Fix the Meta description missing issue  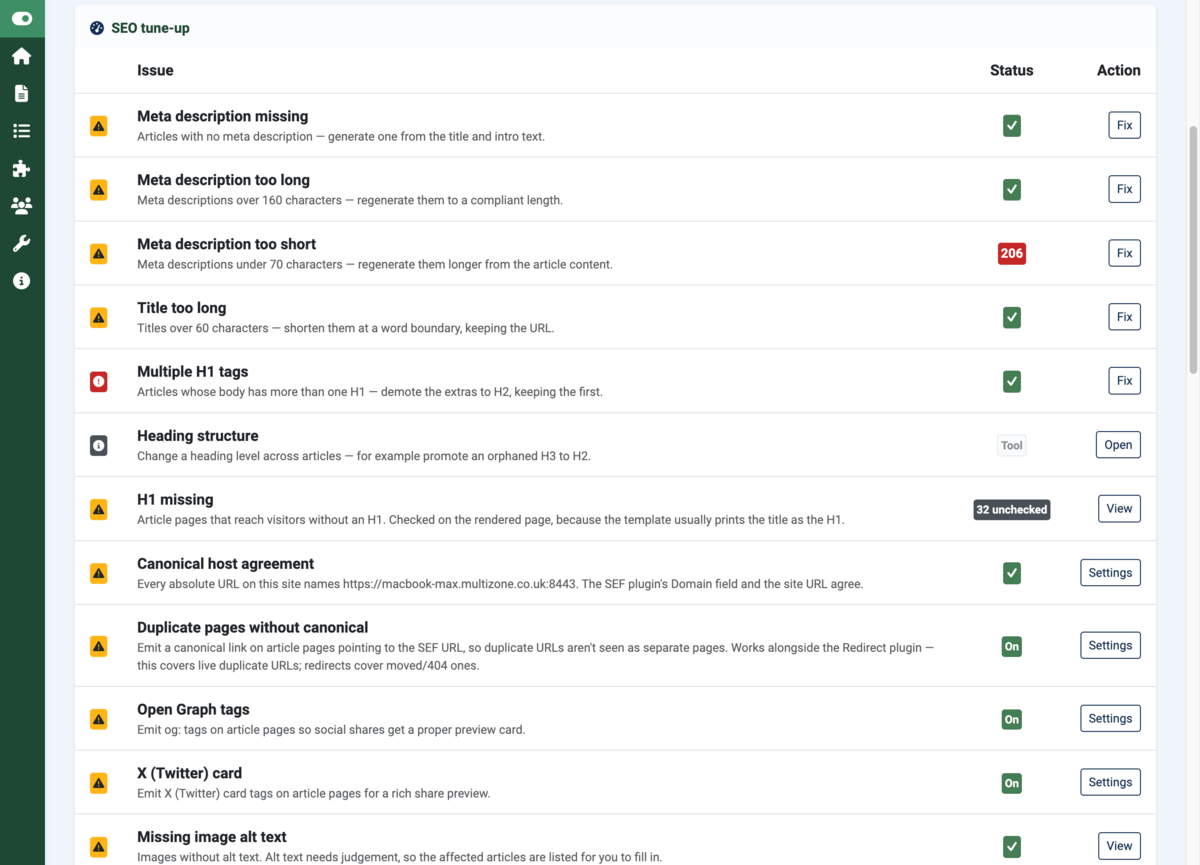pos(1125,126)
